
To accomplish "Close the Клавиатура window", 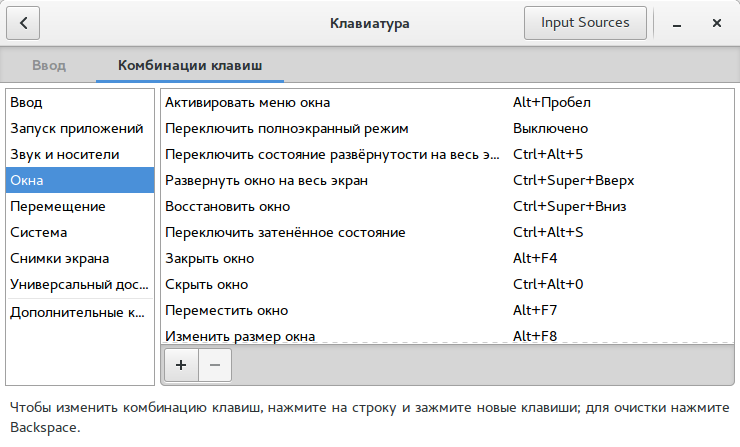I will pos(716,23).
